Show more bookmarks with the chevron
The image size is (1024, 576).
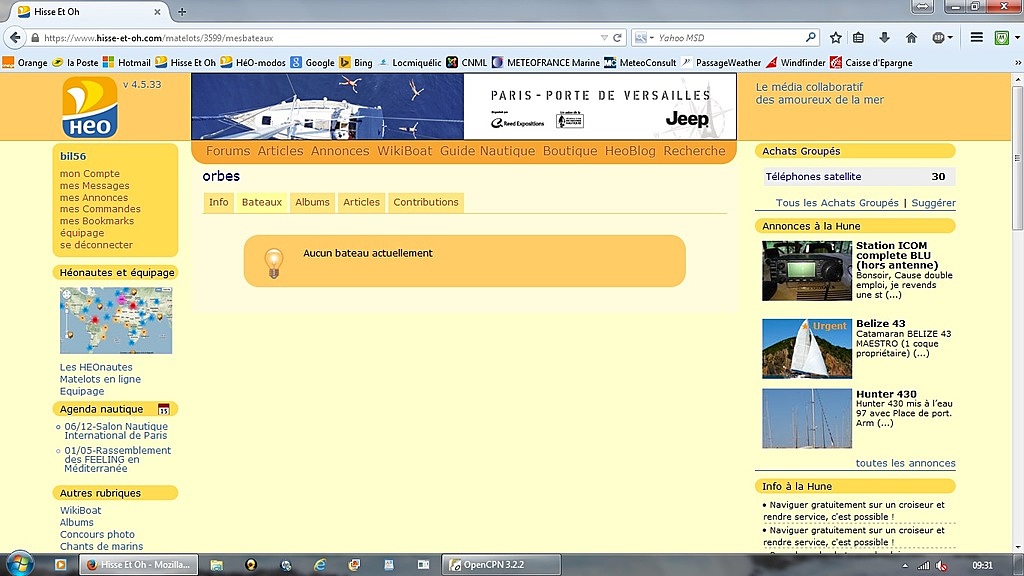pyautogui.click(x=1017, y=63)
